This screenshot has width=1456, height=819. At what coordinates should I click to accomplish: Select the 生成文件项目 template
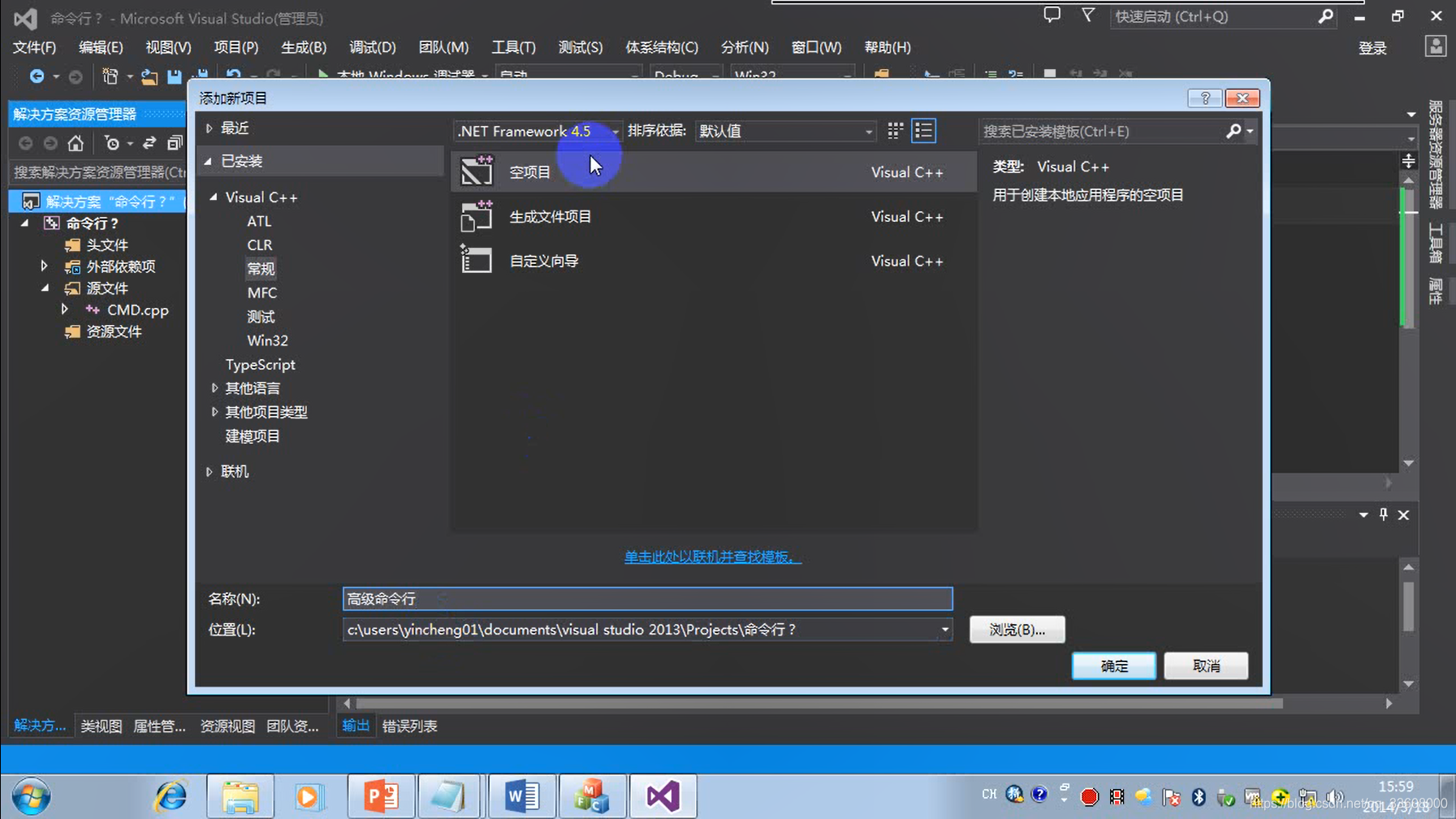pos(714,217)
